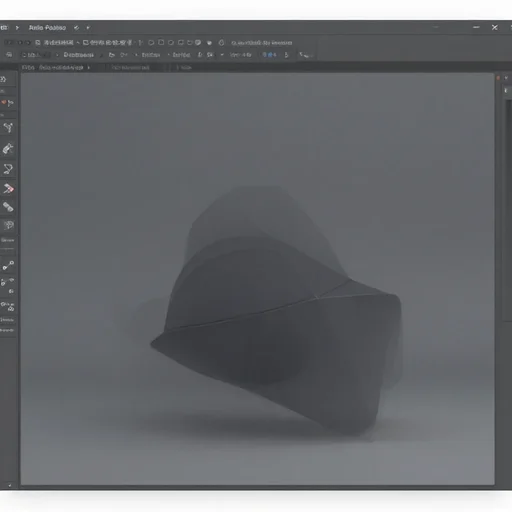Toggle the circle shape option in toolbar
Screen dimensions: 512x512
[151, 43]
